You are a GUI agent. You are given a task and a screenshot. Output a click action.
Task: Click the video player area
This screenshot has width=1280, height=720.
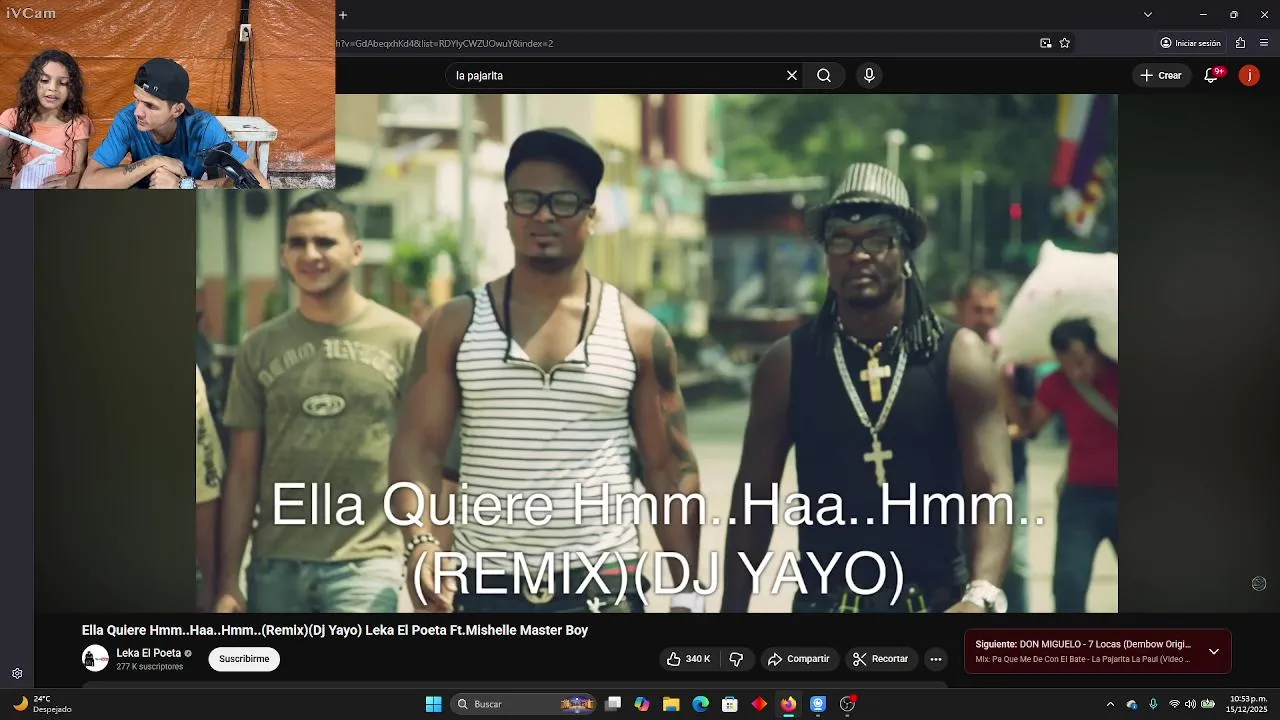click(656, 353)
